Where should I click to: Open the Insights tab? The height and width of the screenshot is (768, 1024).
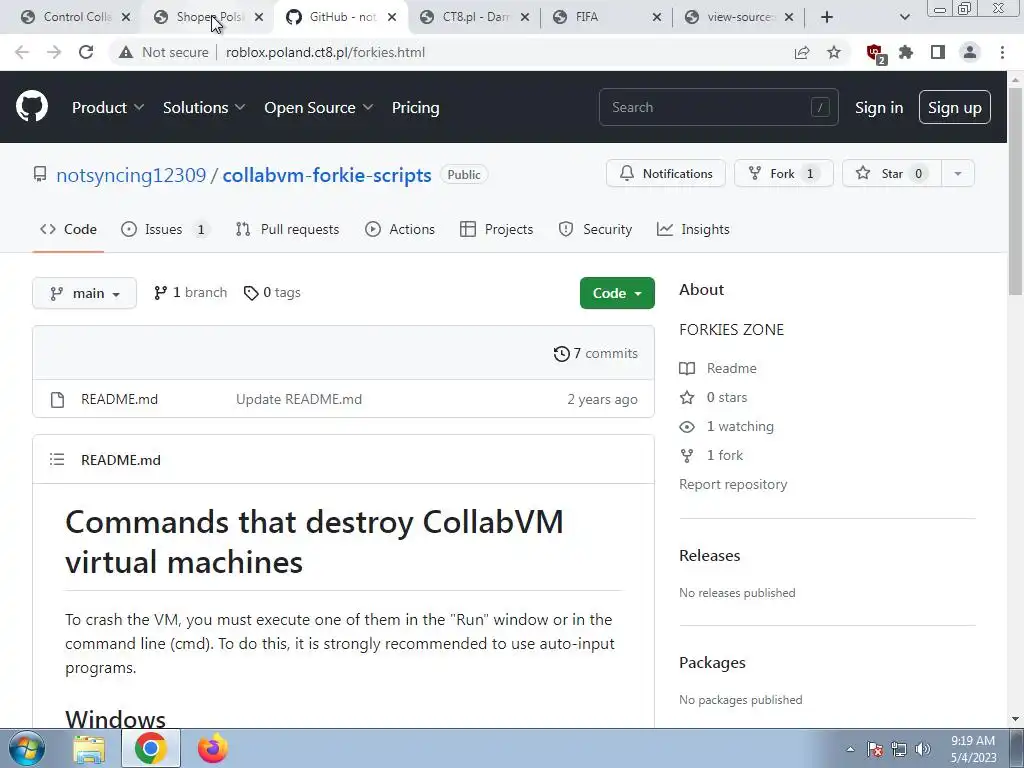(x=693, y=229)
